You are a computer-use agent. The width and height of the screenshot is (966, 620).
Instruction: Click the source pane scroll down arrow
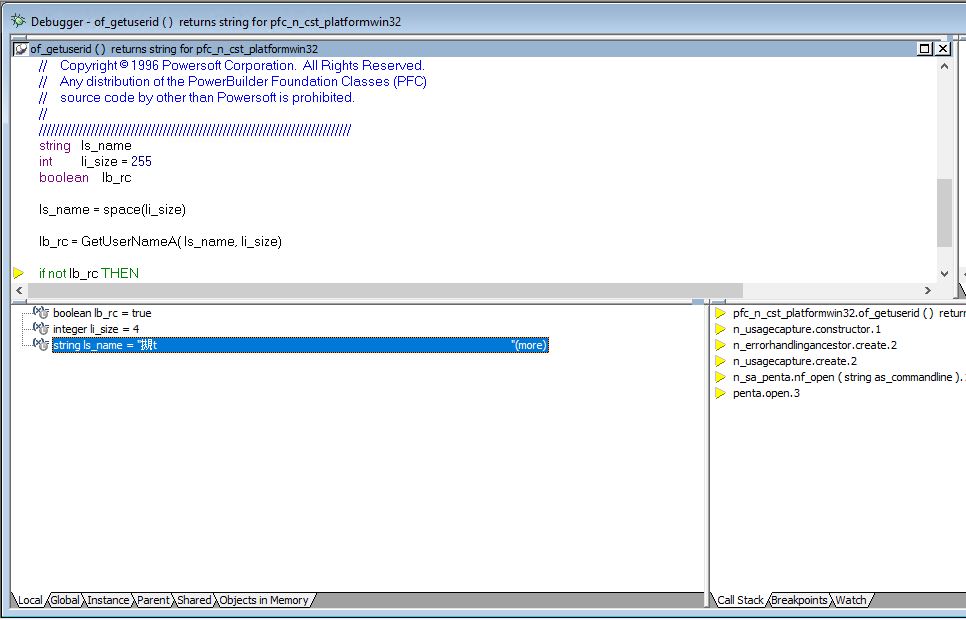pyautogui.click(x=945, y=274)
